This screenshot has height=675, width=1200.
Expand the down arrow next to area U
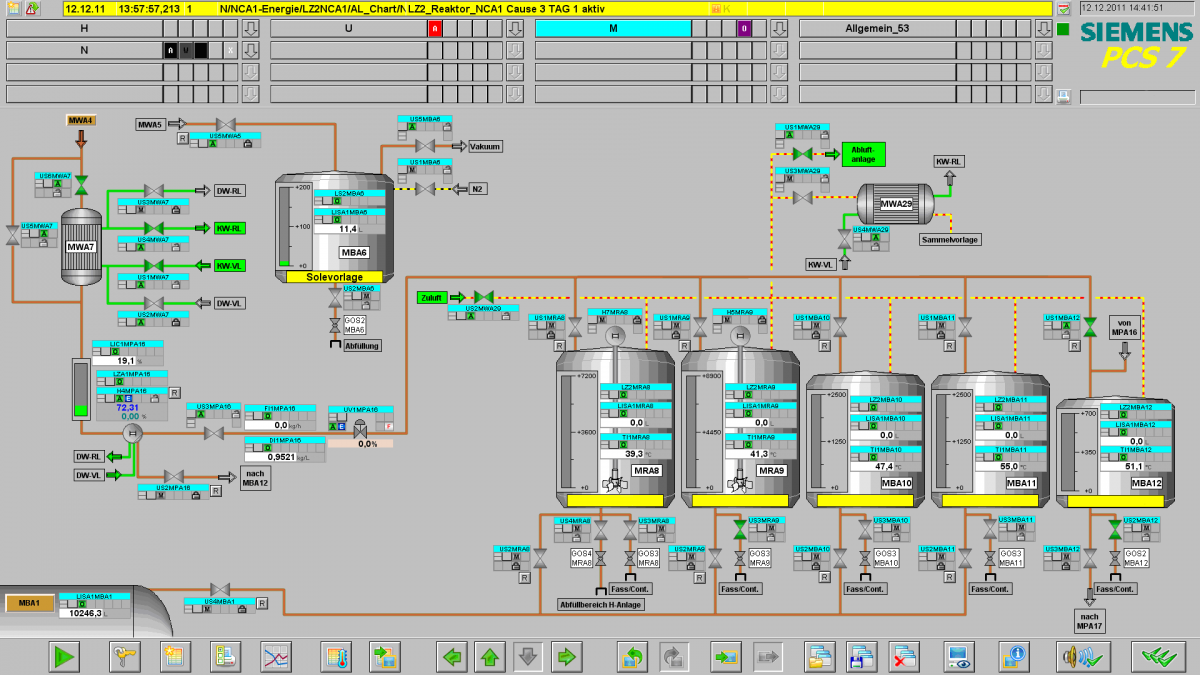click(515, 28)
